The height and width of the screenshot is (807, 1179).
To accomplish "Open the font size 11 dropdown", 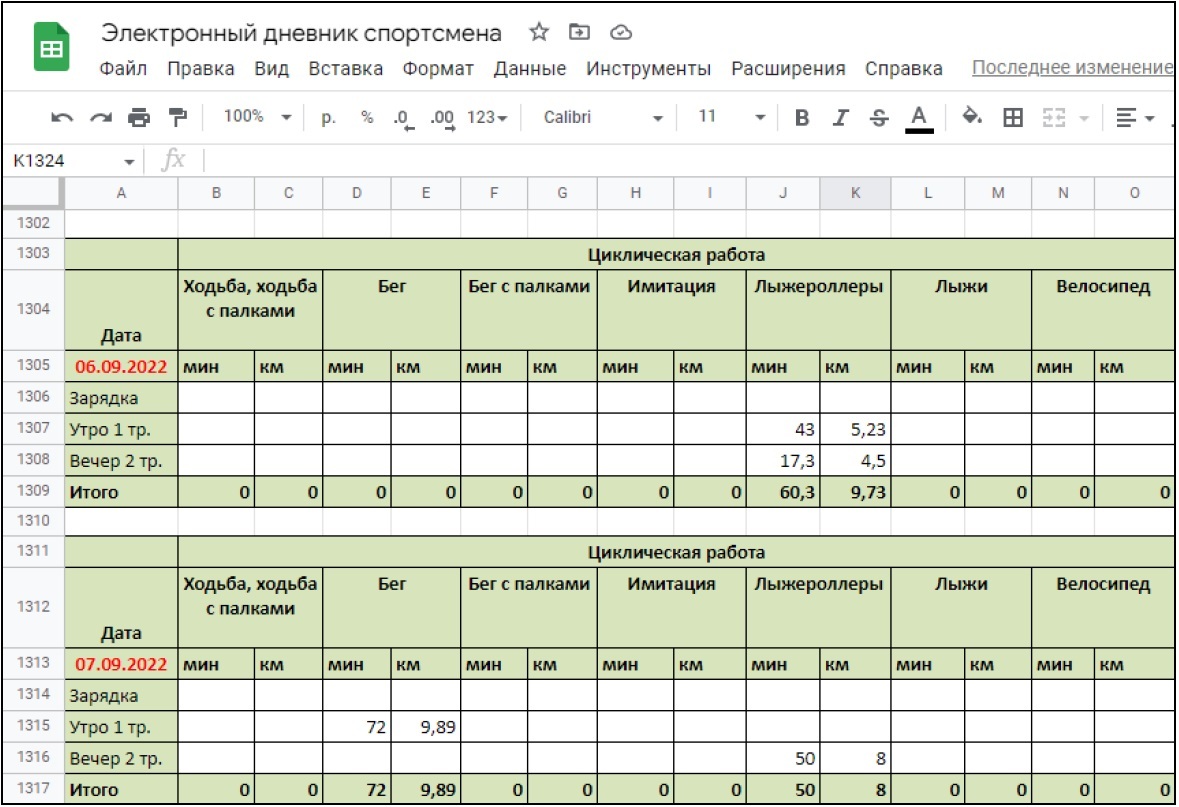I will coord(722,118).
